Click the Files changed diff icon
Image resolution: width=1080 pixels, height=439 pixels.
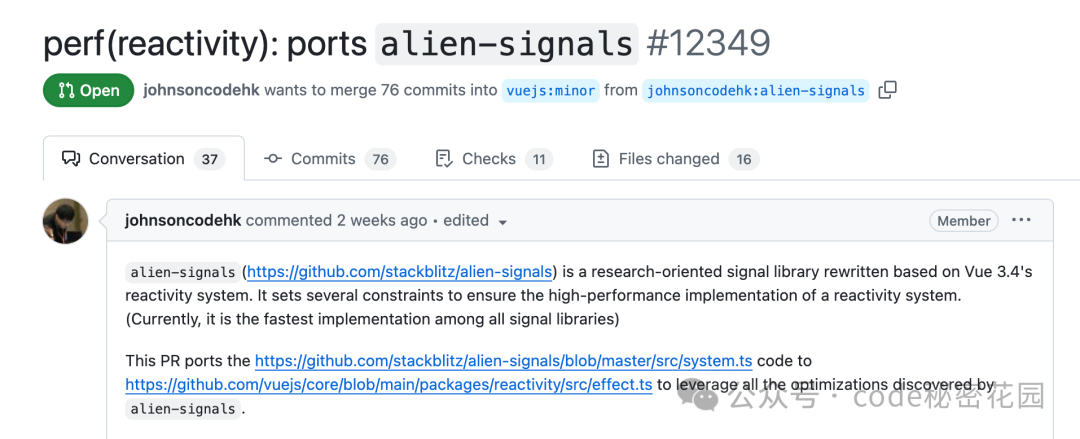point(601,159)
